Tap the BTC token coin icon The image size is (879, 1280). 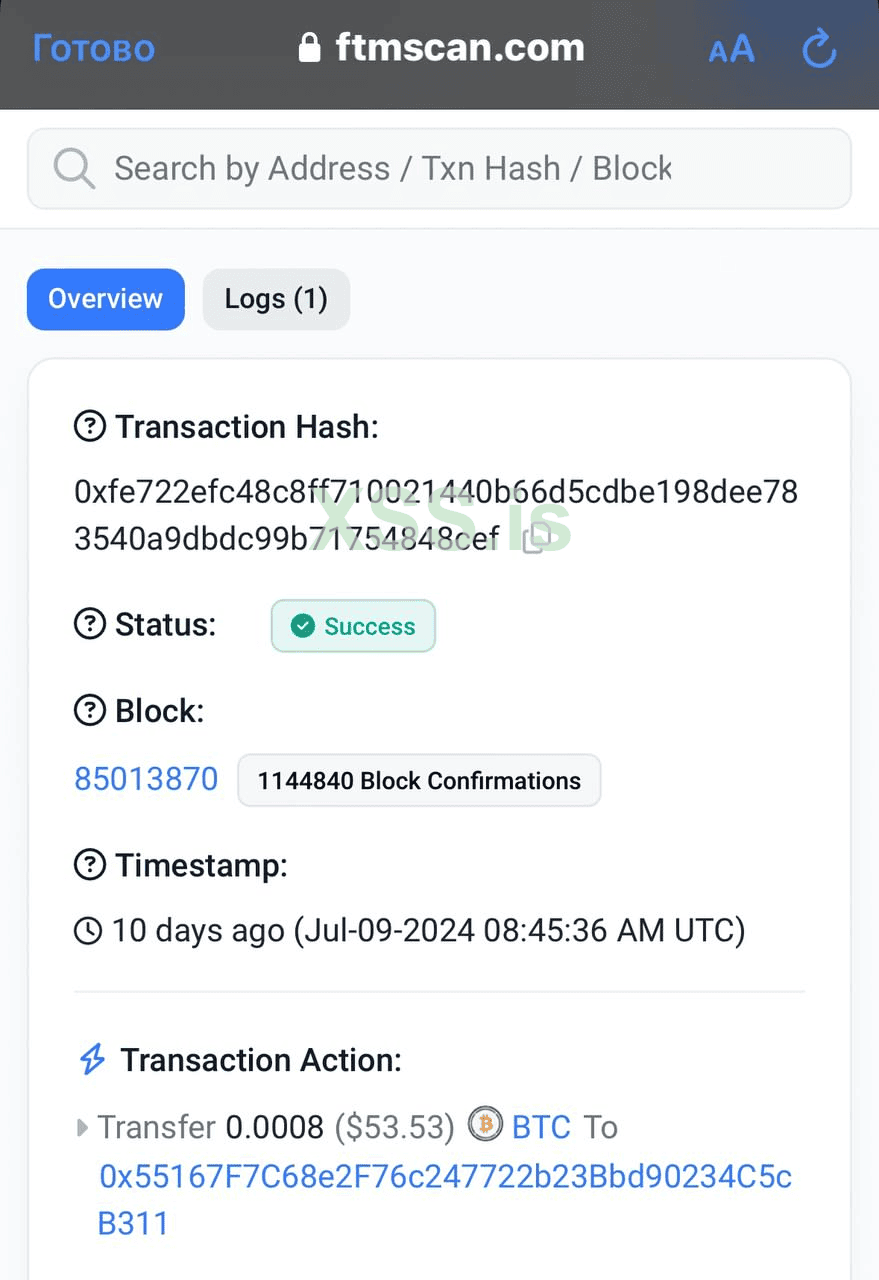[485, 1125]
